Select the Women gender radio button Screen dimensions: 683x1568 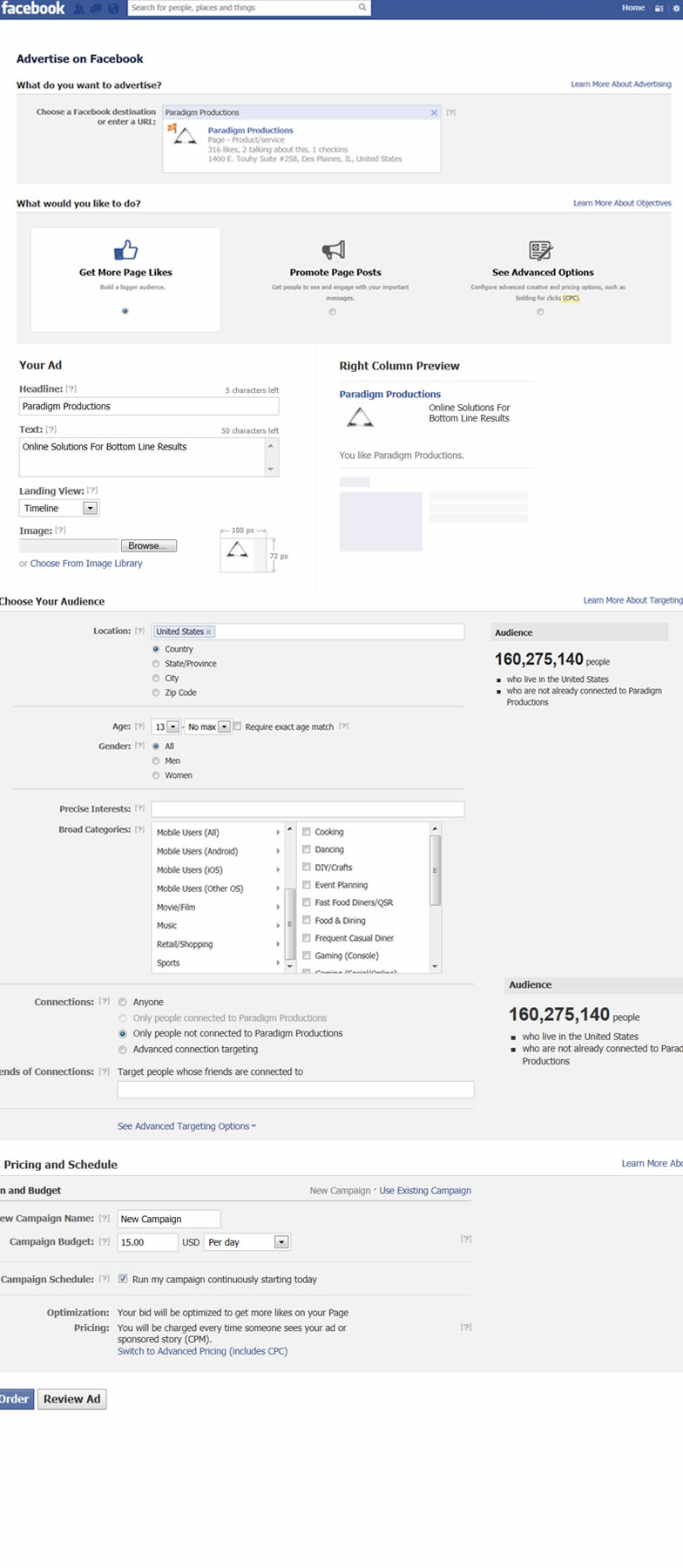pyautogui.click(x=157, y=775)
